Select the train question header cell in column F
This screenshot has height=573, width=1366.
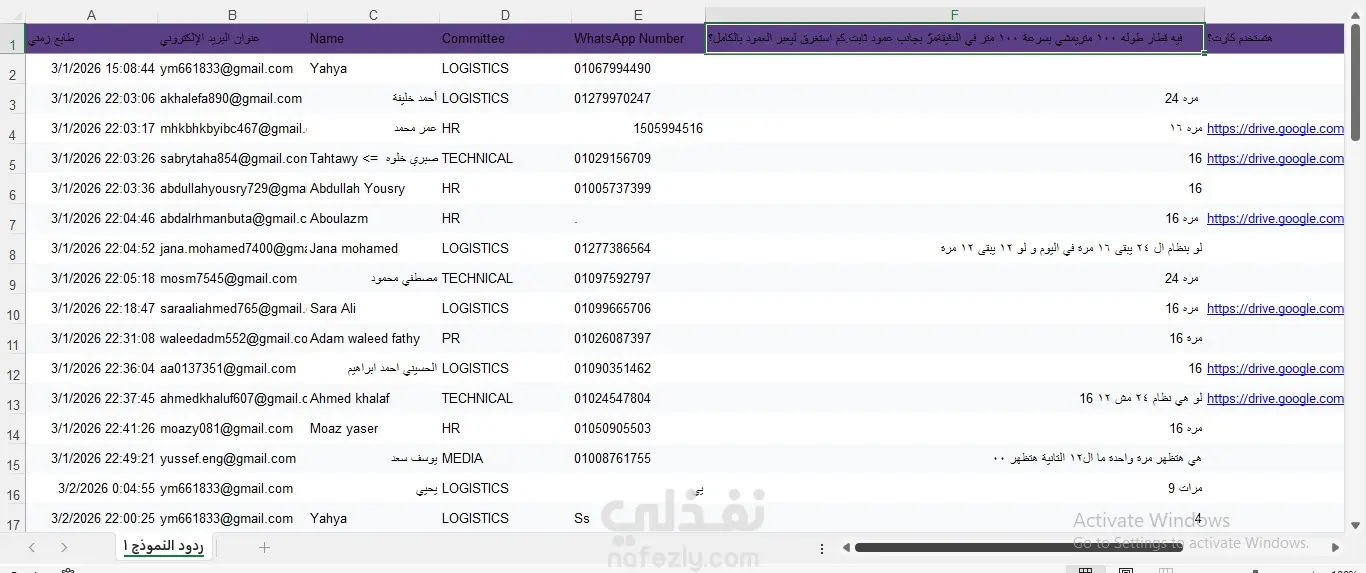[954, 39]
